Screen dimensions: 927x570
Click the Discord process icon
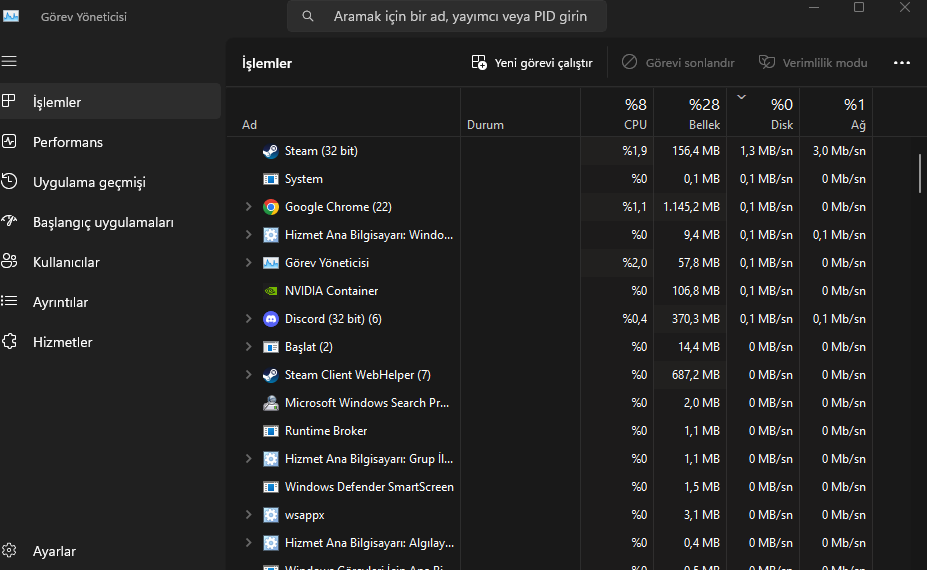pyautogui.click(x=271, y=319)
